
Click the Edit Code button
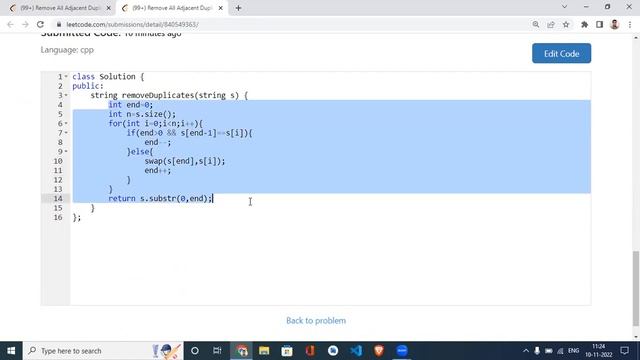tap(561, 53)
